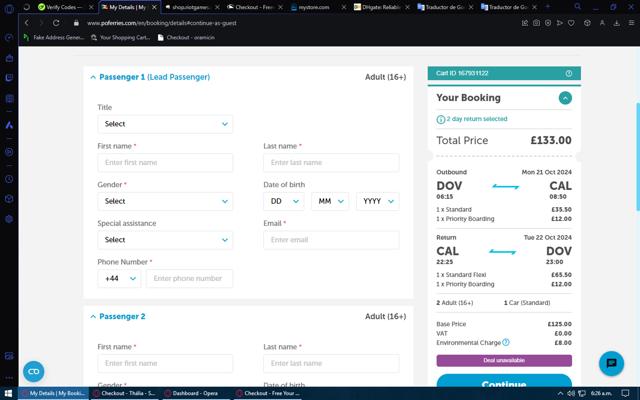Click the page vertical scrollbar
The image size is (640, 400).
point(638,155)
